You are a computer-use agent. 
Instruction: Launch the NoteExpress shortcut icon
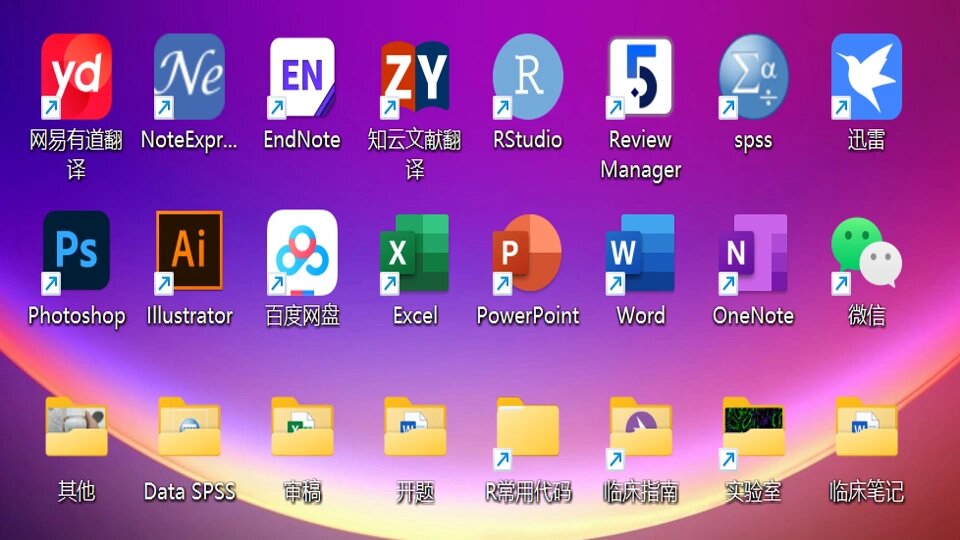(189, 77)
